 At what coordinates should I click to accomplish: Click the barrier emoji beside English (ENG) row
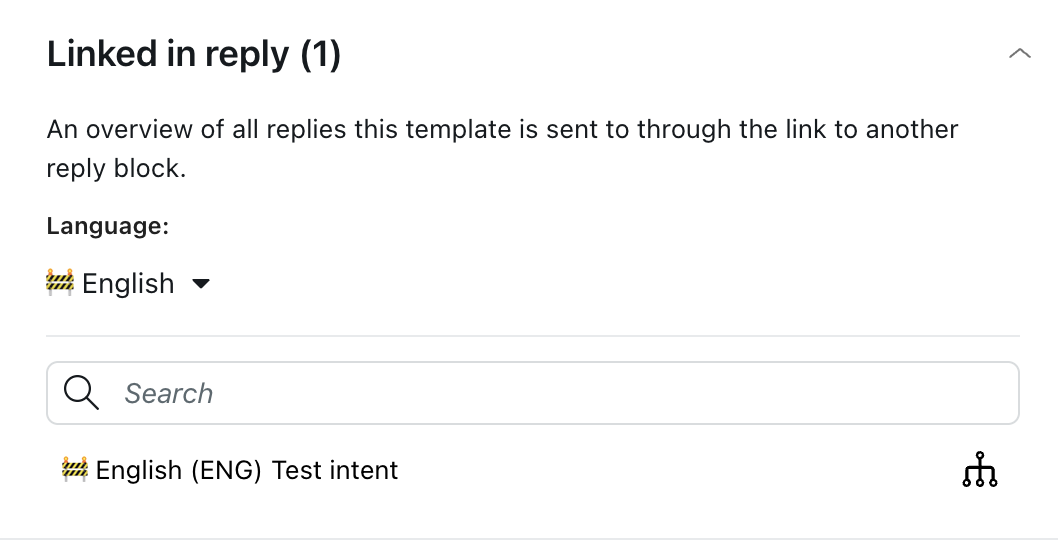[x=74, y=469]
